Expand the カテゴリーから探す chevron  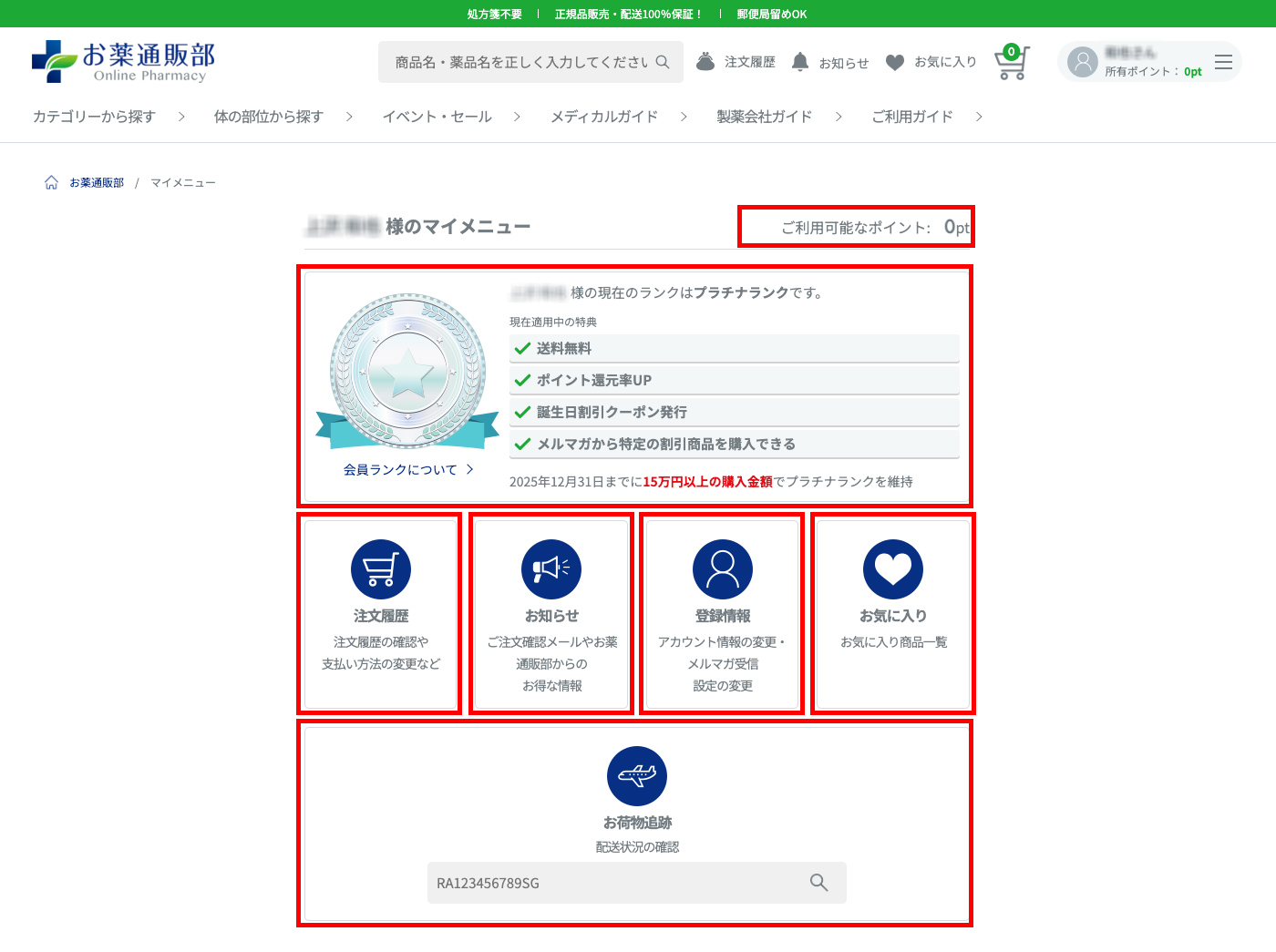tap(180, 117)
